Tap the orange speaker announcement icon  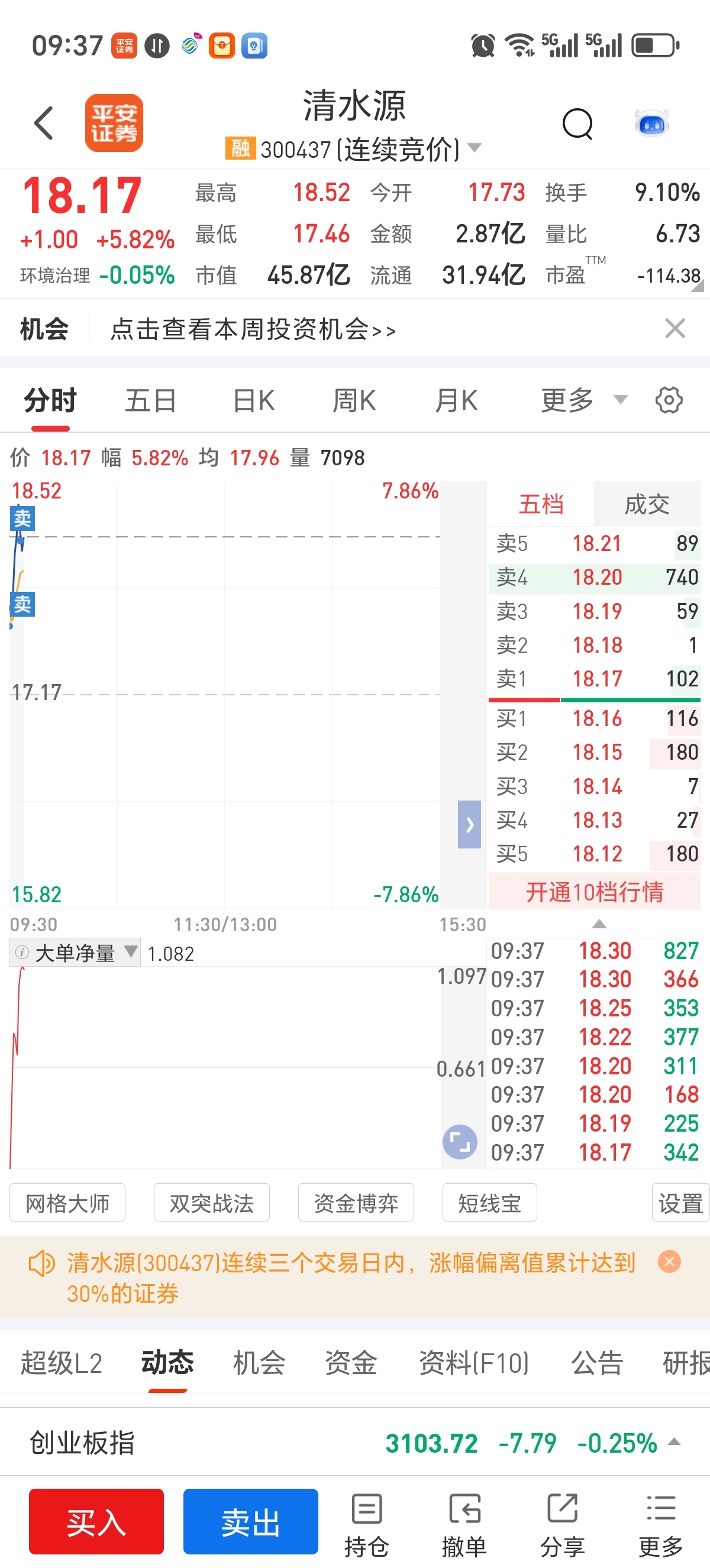[x=41, y=1264]
